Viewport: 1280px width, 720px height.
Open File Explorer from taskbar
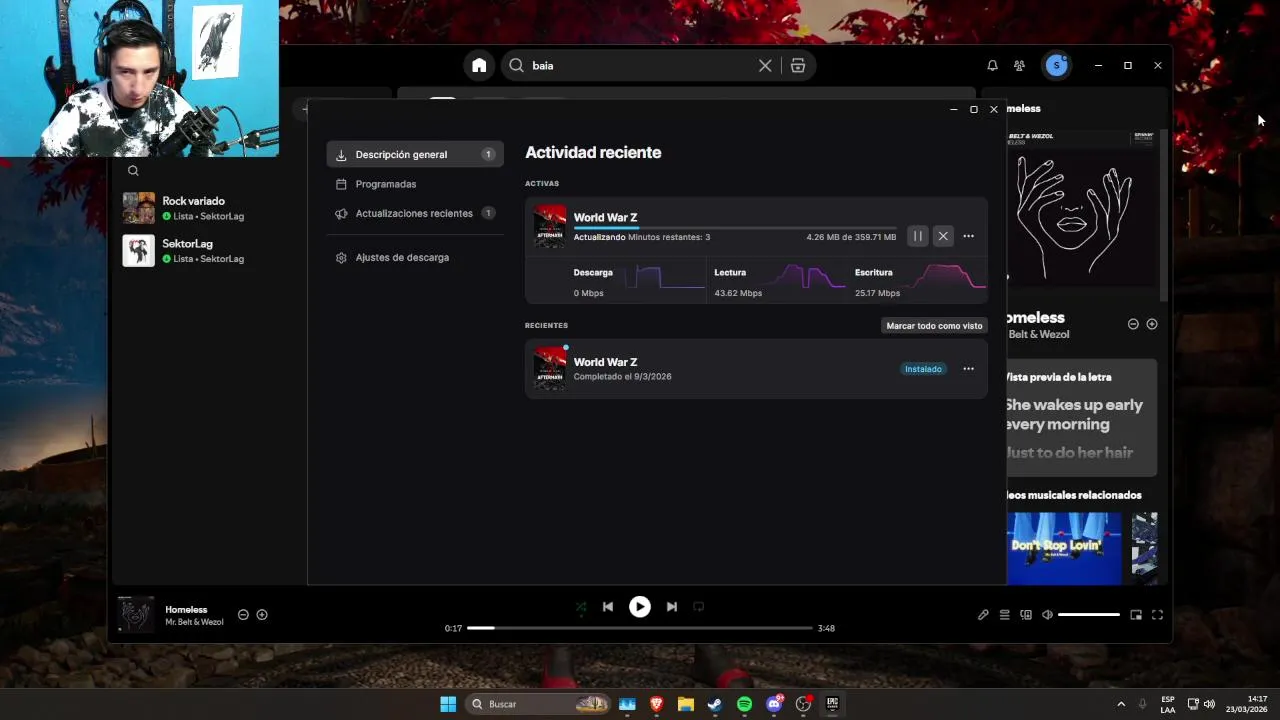pos(685,704)
